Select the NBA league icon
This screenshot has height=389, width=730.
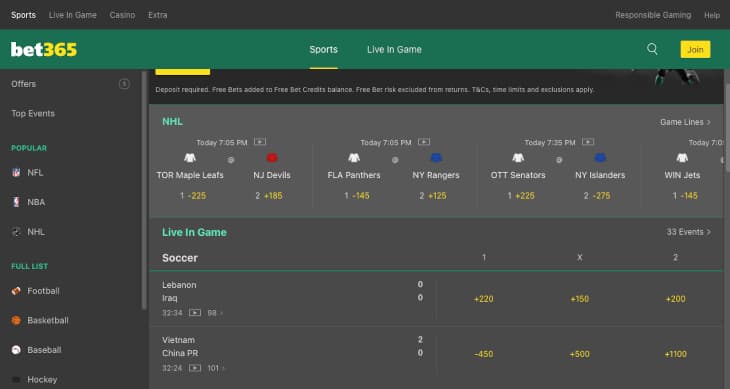pyautogui.click(x=16, y=202)
